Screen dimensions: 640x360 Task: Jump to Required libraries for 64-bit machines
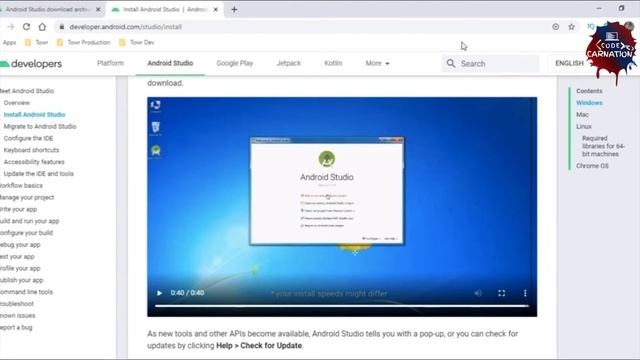click(603, 146)
